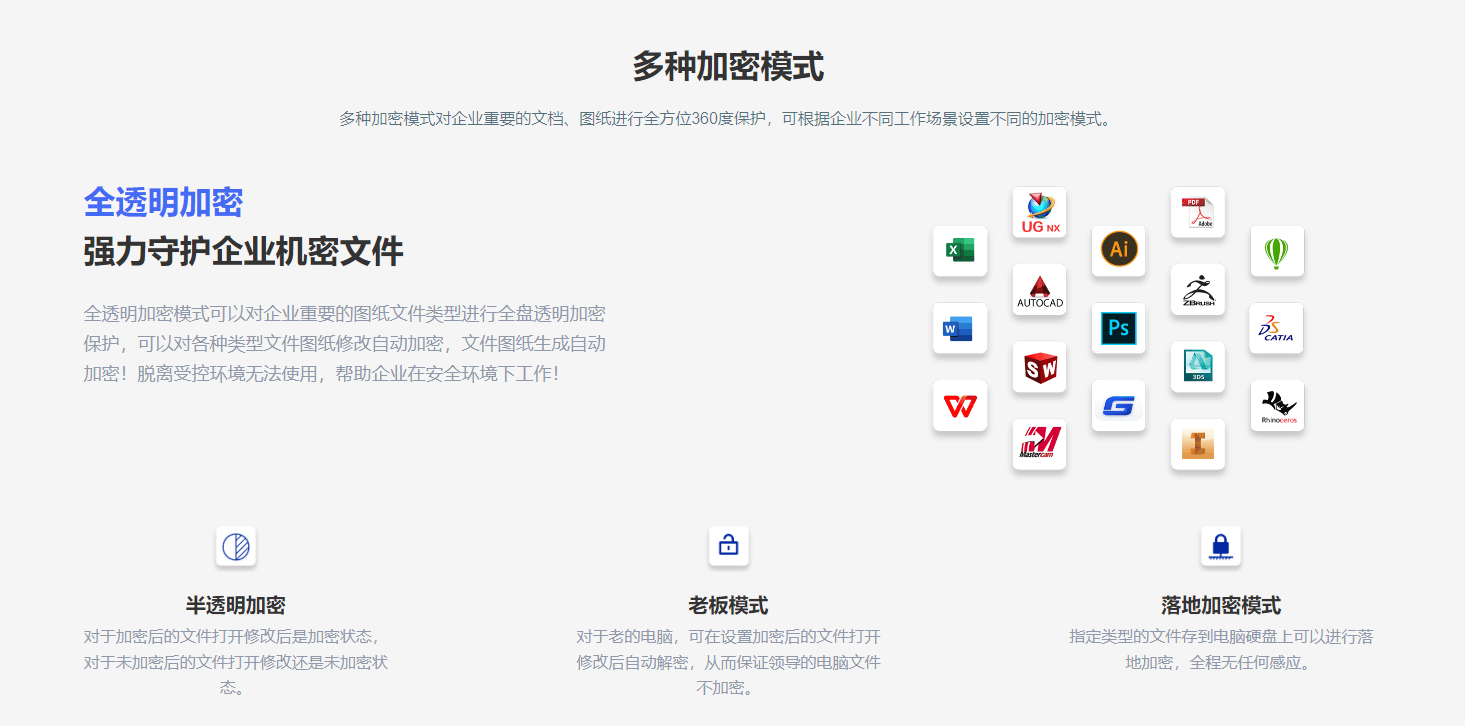Select the red WPS Office icon
Image resolution: width=1465 pixels, height=726 pixels.
(959, 406)
